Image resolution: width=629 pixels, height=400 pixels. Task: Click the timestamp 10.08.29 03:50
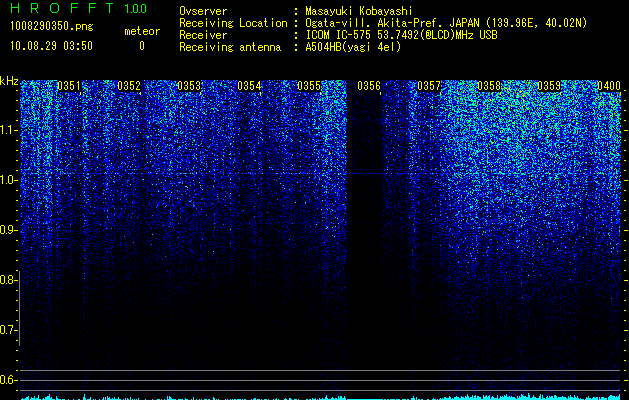coord(51,46)
